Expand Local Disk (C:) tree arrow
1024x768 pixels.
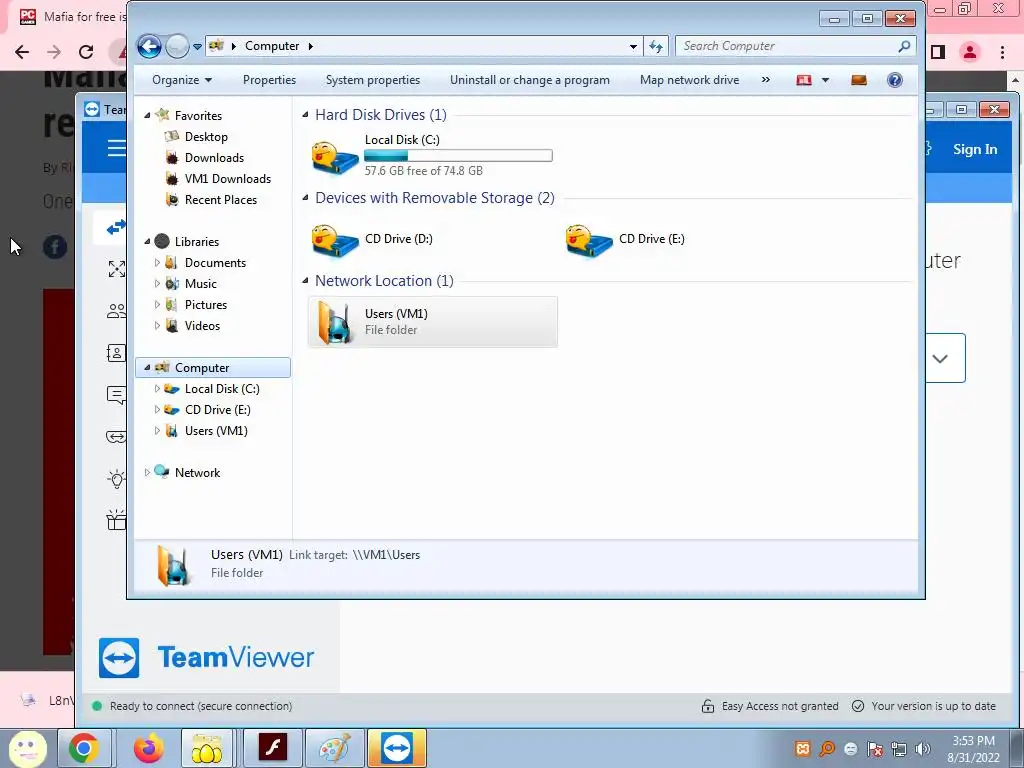click(157, 389)
